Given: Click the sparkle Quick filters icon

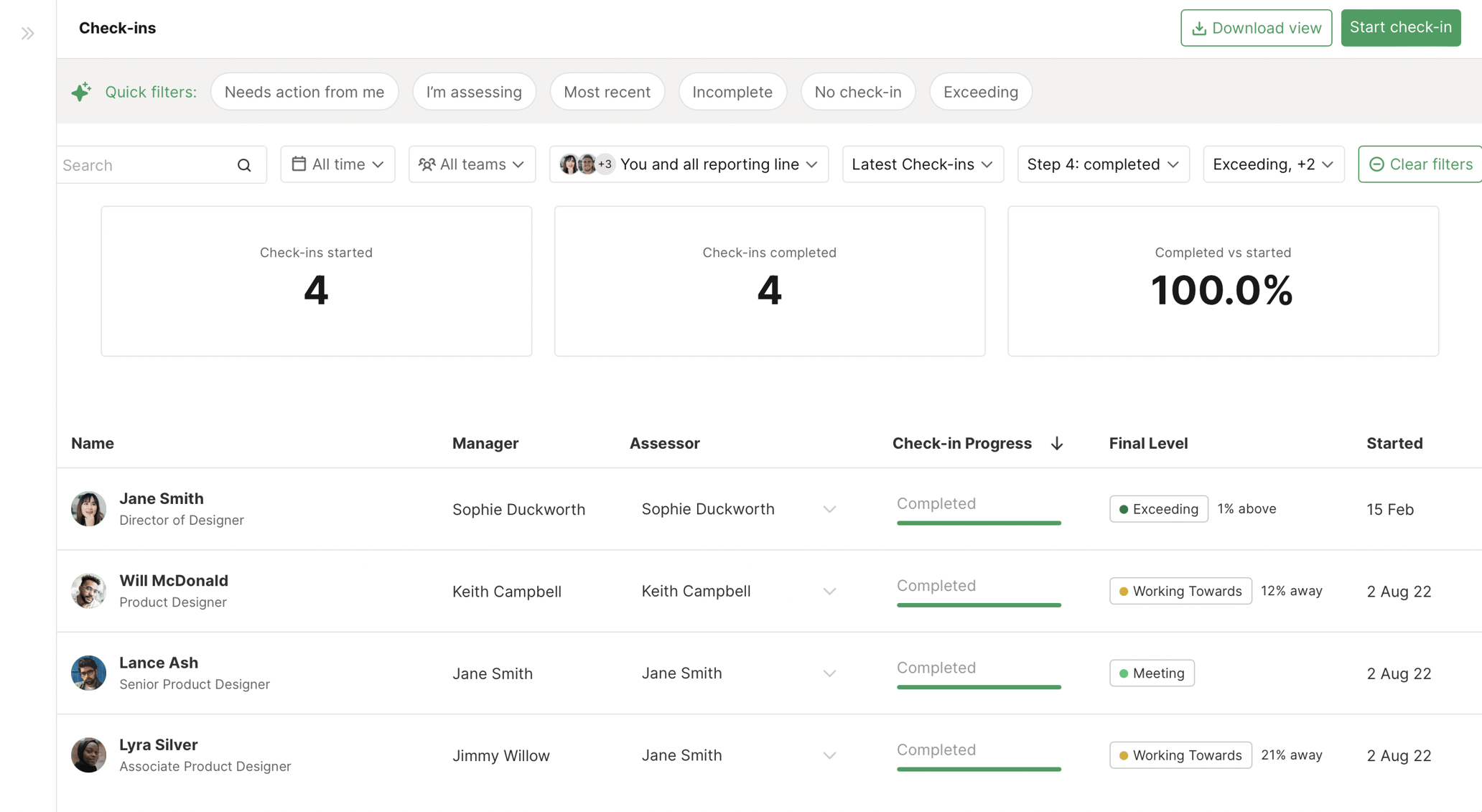Looking at the screenshot, I should point(81,92).
